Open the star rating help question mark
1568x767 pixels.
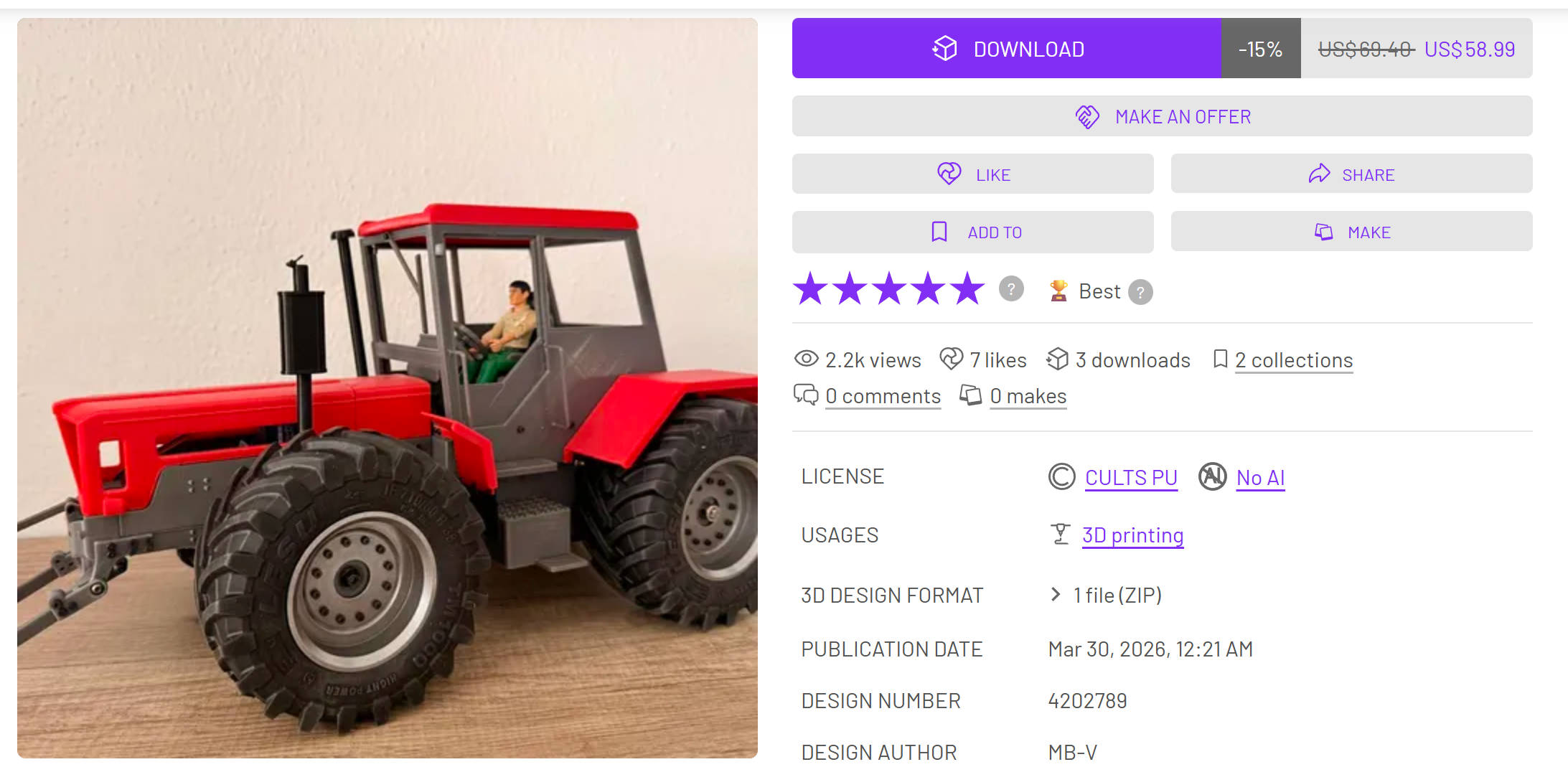tap(1011, 288)
